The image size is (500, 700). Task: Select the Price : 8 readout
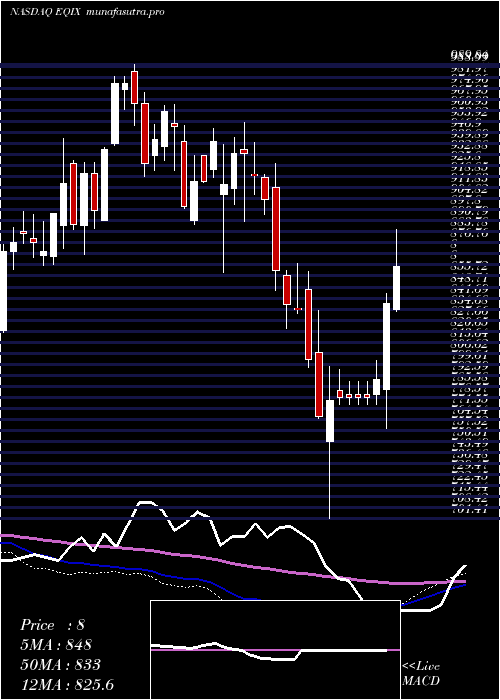coord(52,625)
